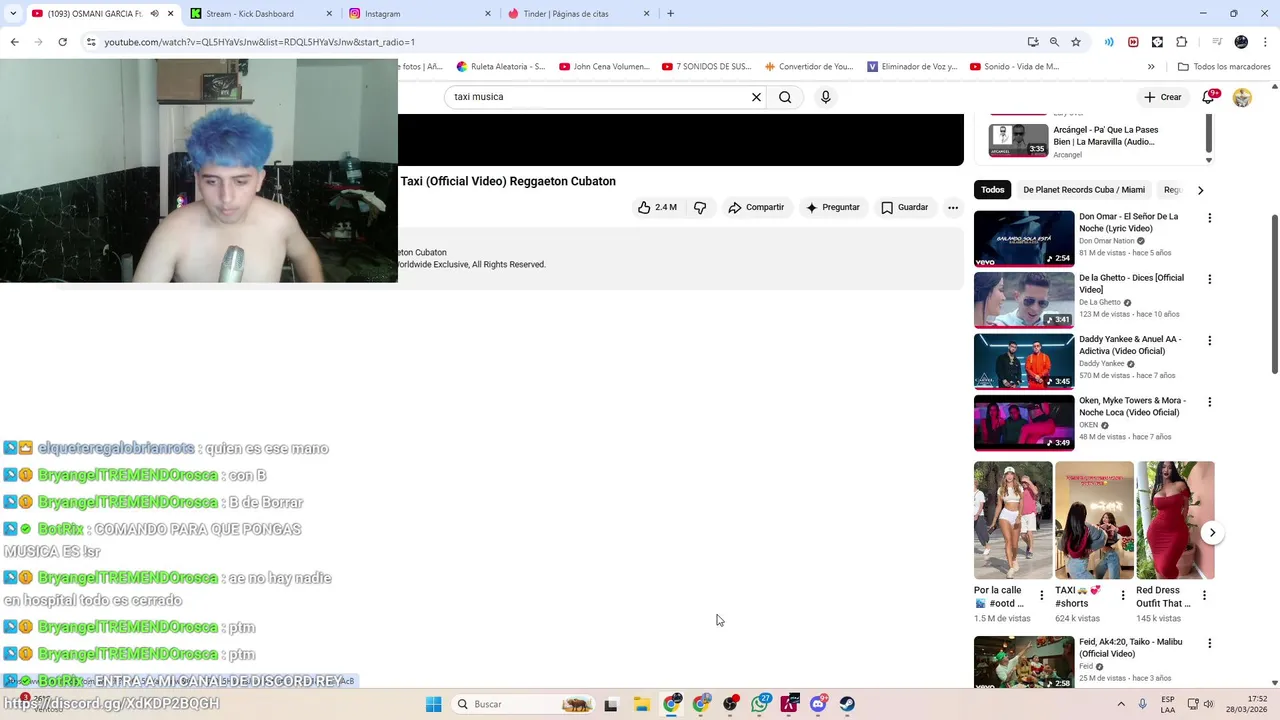Viewport: 1280px width, 720px height.
Task: Open more actions menu beside Guardar
Action: [953, 207]
